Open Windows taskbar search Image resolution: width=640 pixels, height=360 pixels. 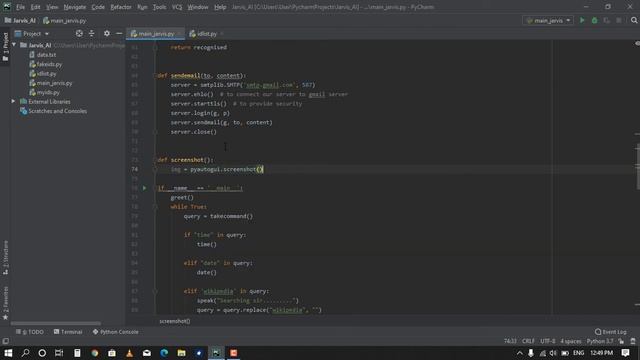pyautogui.click(x=25, y=353)
